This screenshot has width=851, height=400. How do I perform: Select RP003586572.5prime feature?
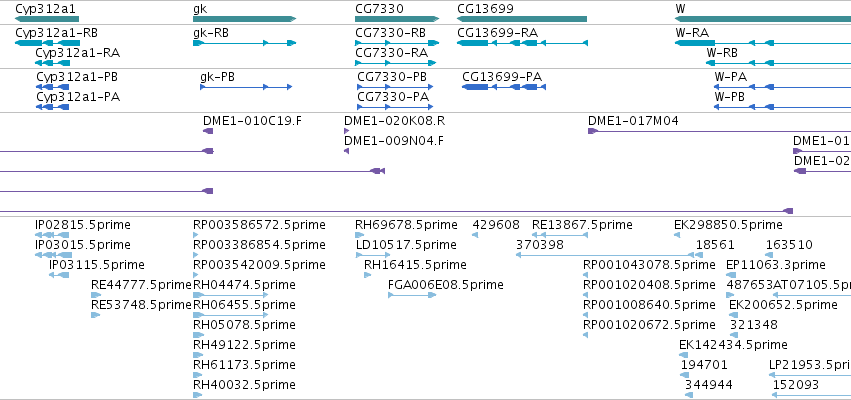coord(195,234)
